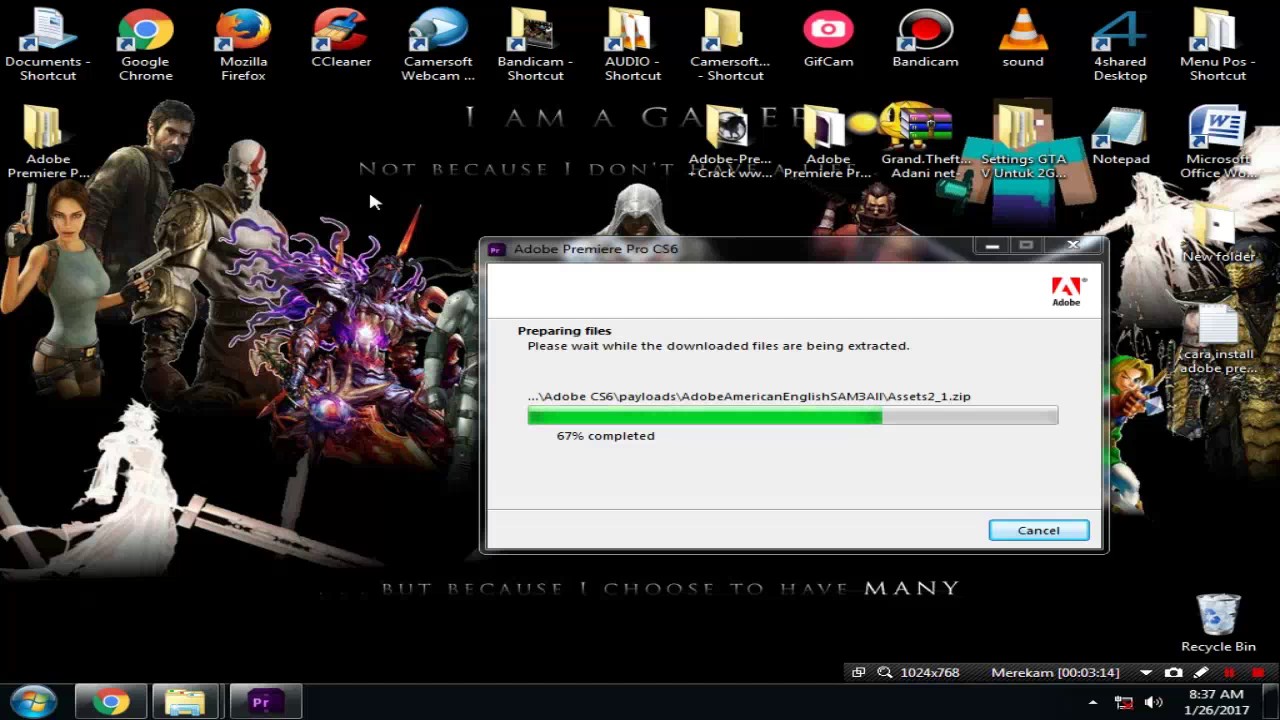Open the Camersoft Webcam desktop icon
1280x720 pixels.
(x=438, y=45)
